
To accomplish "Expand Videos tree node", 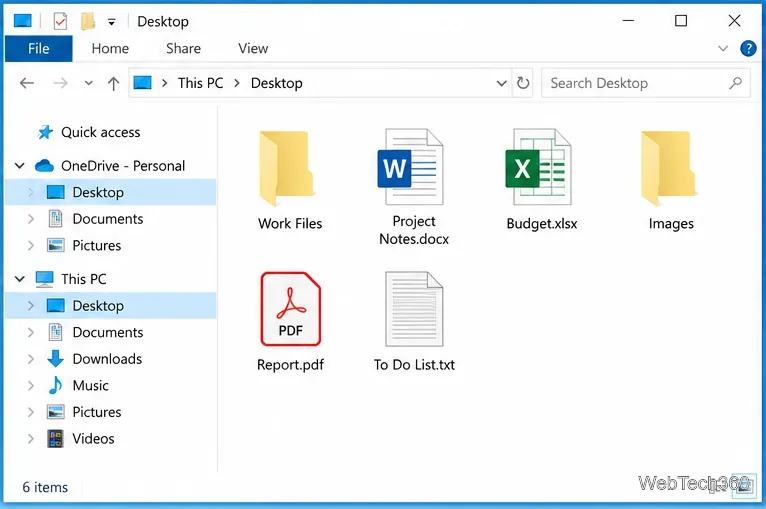I will click(31, 438).
